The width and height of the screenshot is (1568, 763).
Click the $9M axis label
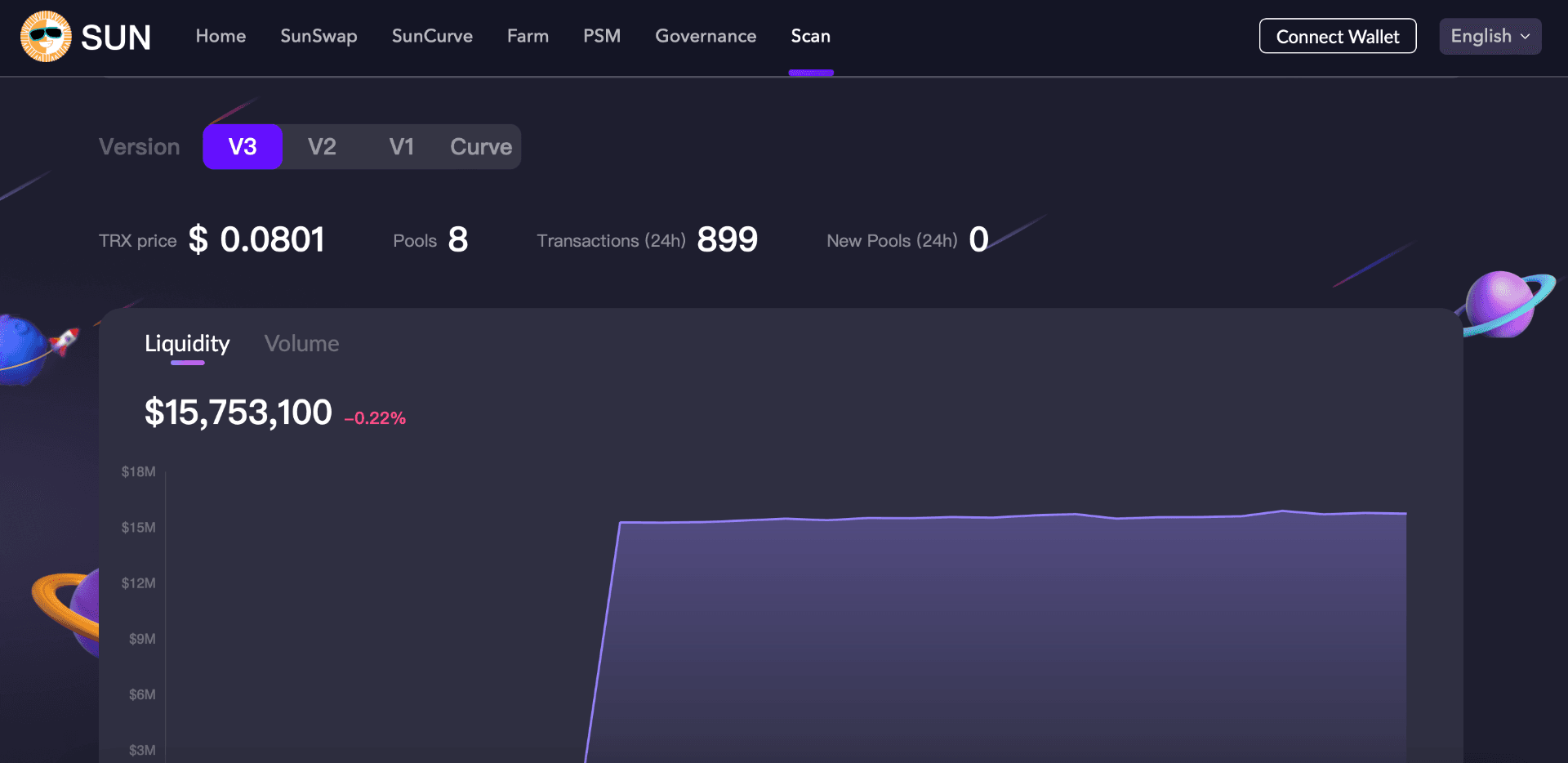point(142,638)
